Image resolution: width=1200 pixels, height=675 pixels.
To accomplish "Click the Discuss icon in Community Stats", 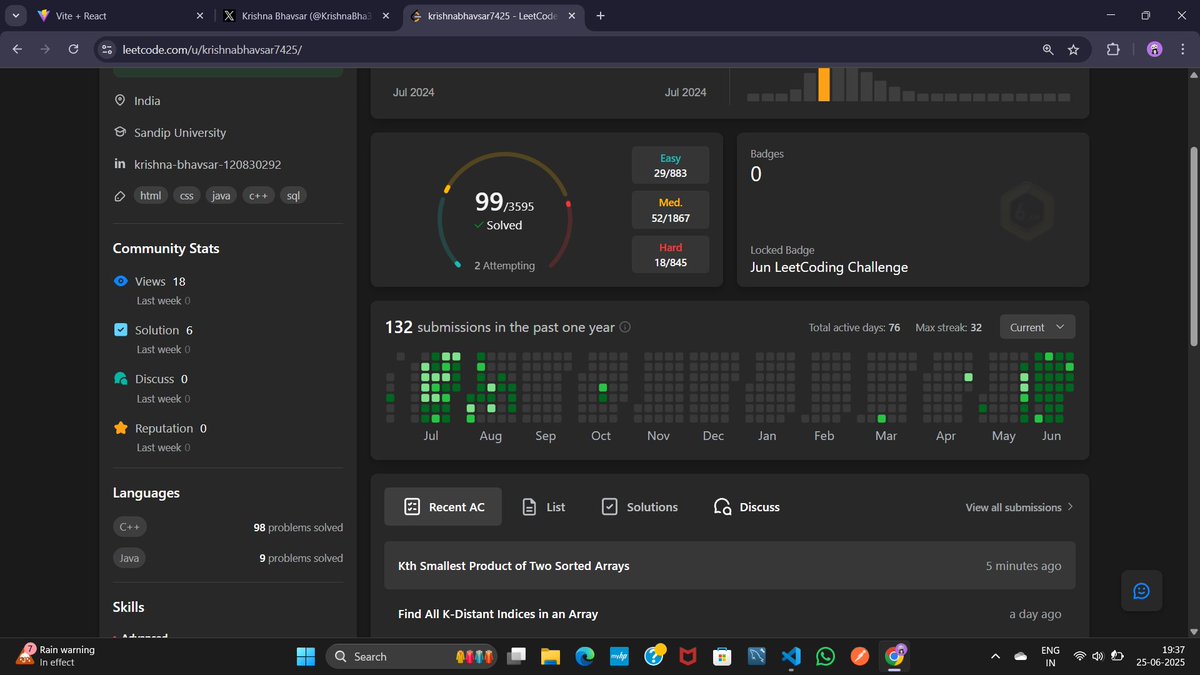I will point(121,378).
